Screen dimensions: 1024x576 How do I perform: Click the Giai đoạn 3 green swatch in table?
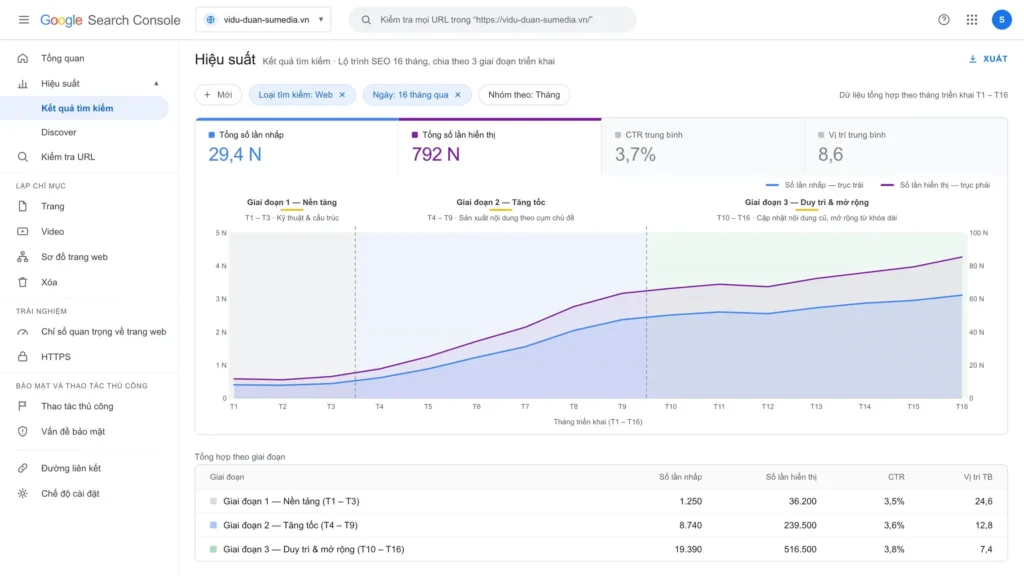click(x=213, y=549)
